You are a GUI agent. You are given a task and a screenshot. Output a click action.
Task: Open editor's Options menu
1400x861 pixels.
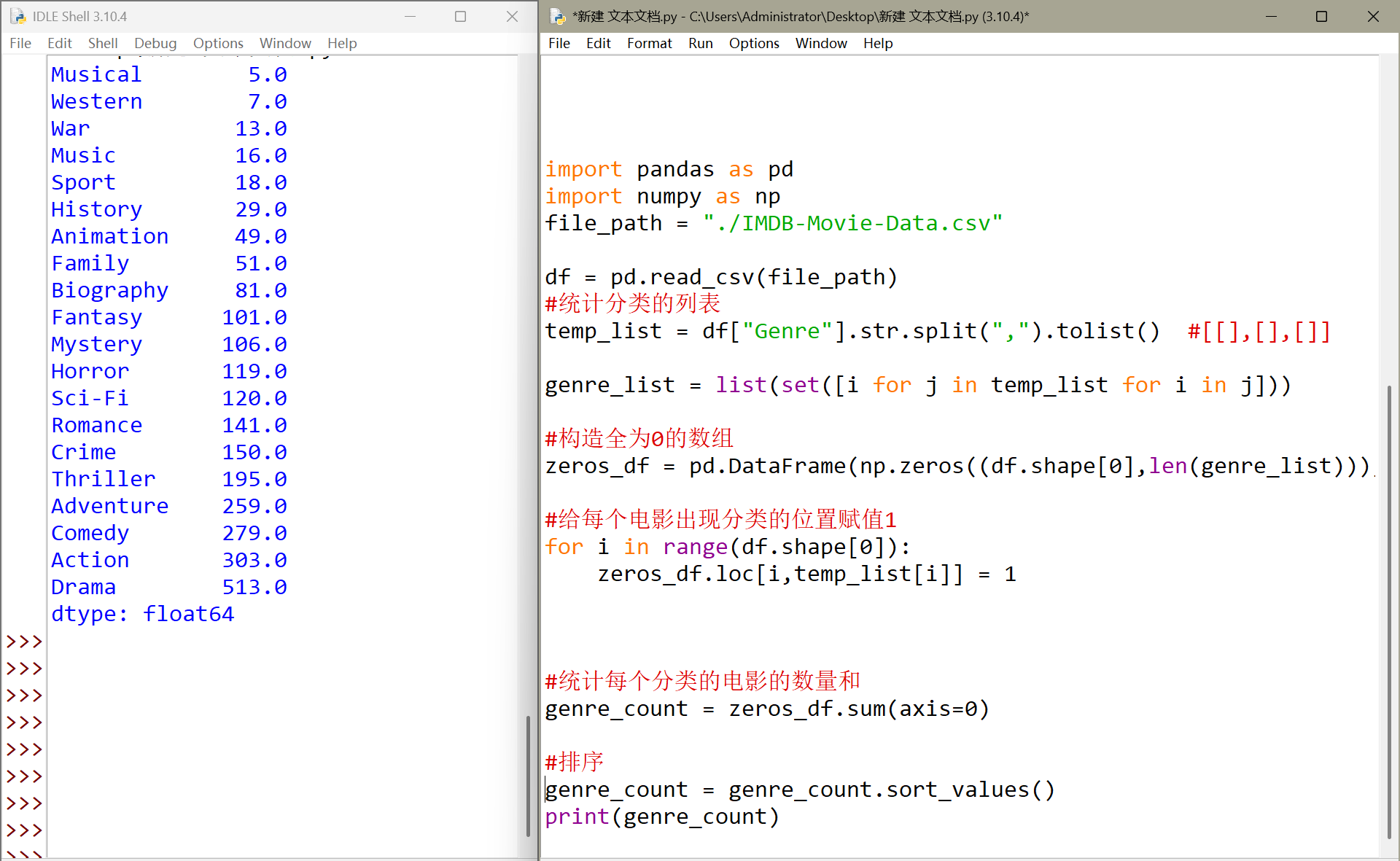753,43
